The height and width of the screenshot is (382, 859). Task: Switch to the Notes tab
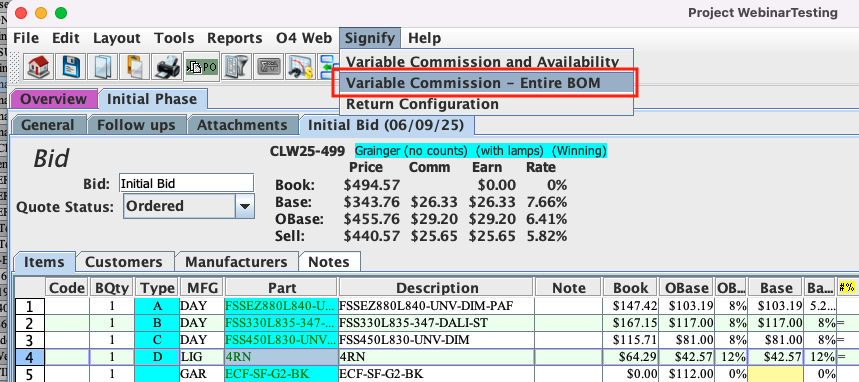pos(329,262)
